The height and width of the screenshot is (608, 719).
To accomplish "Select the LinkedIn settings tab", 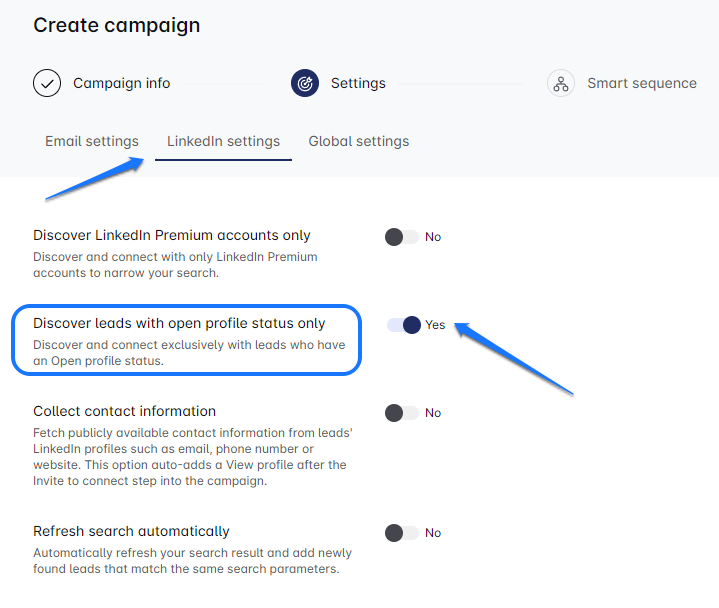I will tap(223, 141).
